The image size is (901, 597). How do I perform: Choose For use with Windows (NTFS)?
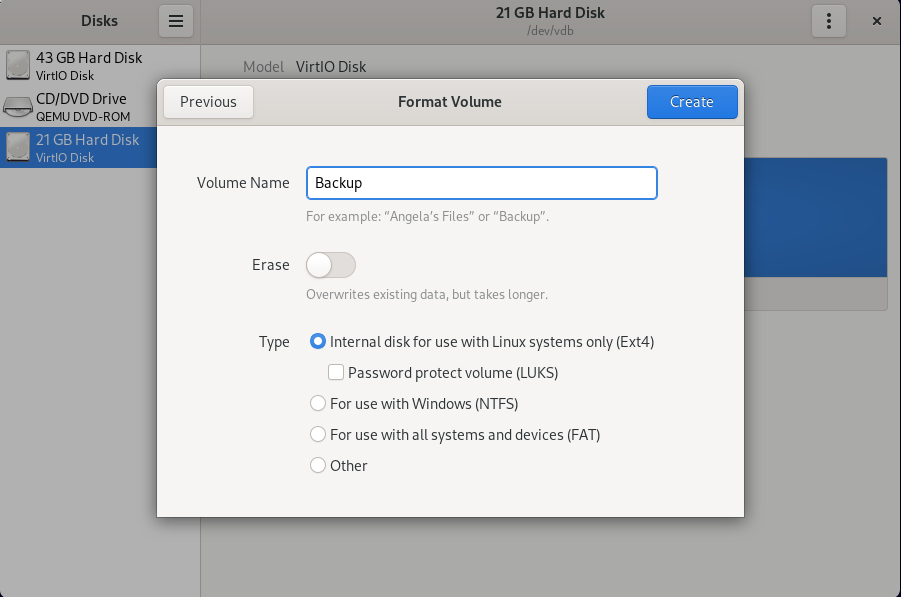[x=318, y=404]
